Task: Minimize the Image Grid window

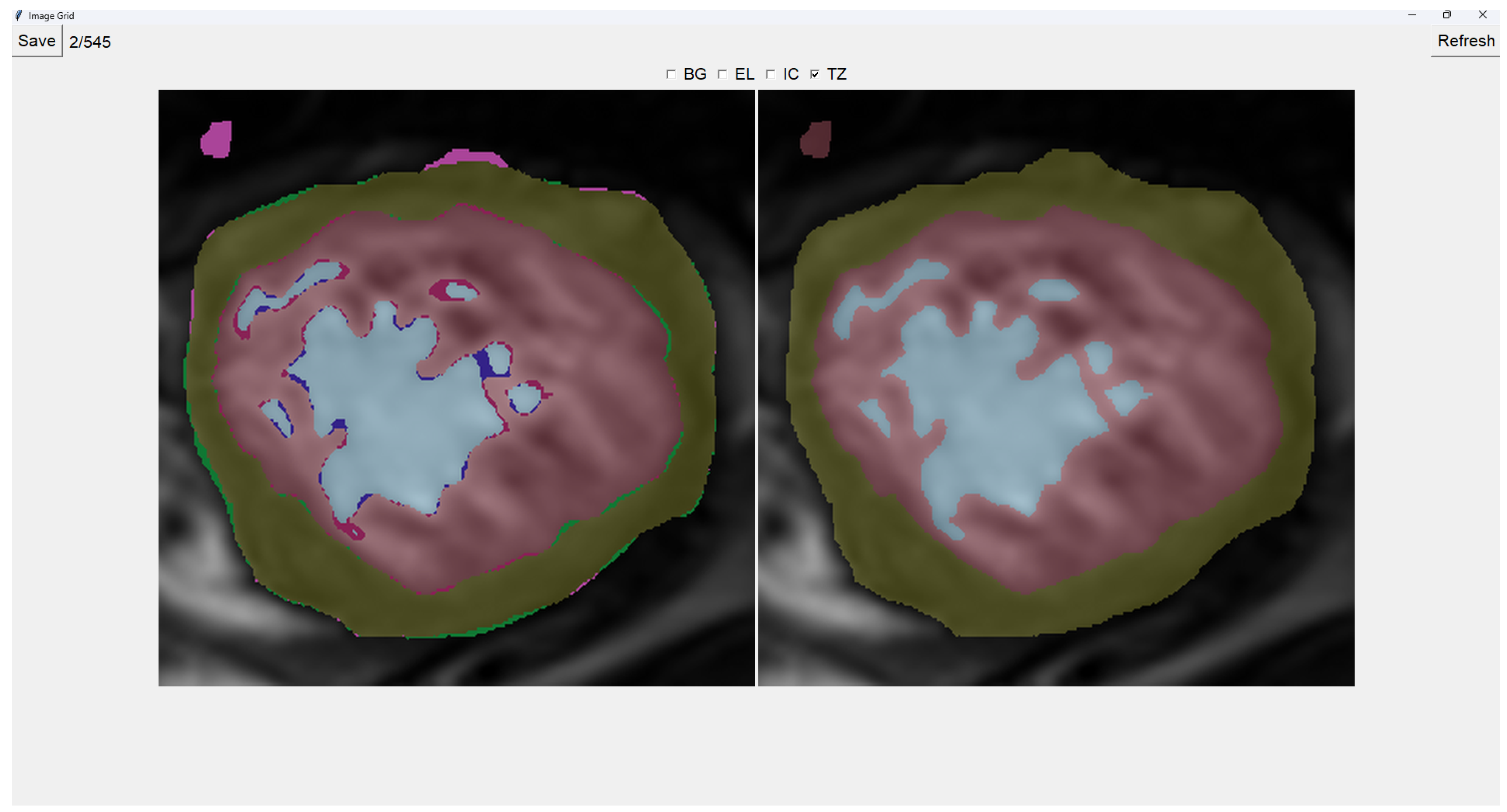Action: tap(1412, 15)
